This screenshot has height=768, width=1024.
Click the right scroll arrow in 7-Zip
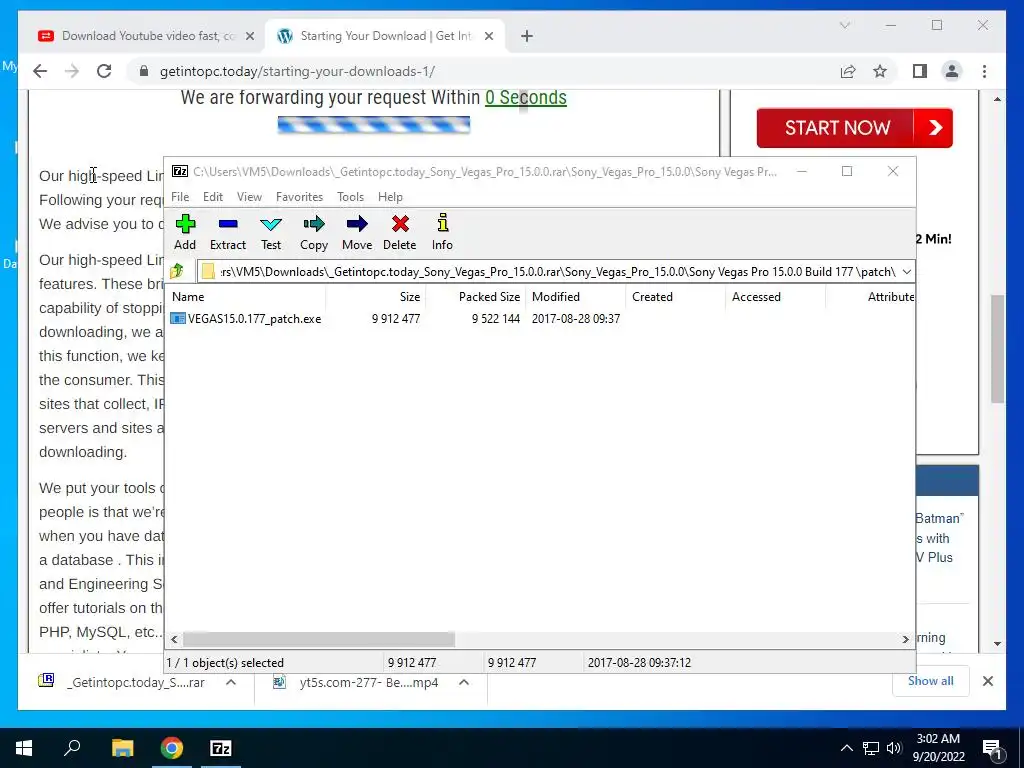(905, 639)
